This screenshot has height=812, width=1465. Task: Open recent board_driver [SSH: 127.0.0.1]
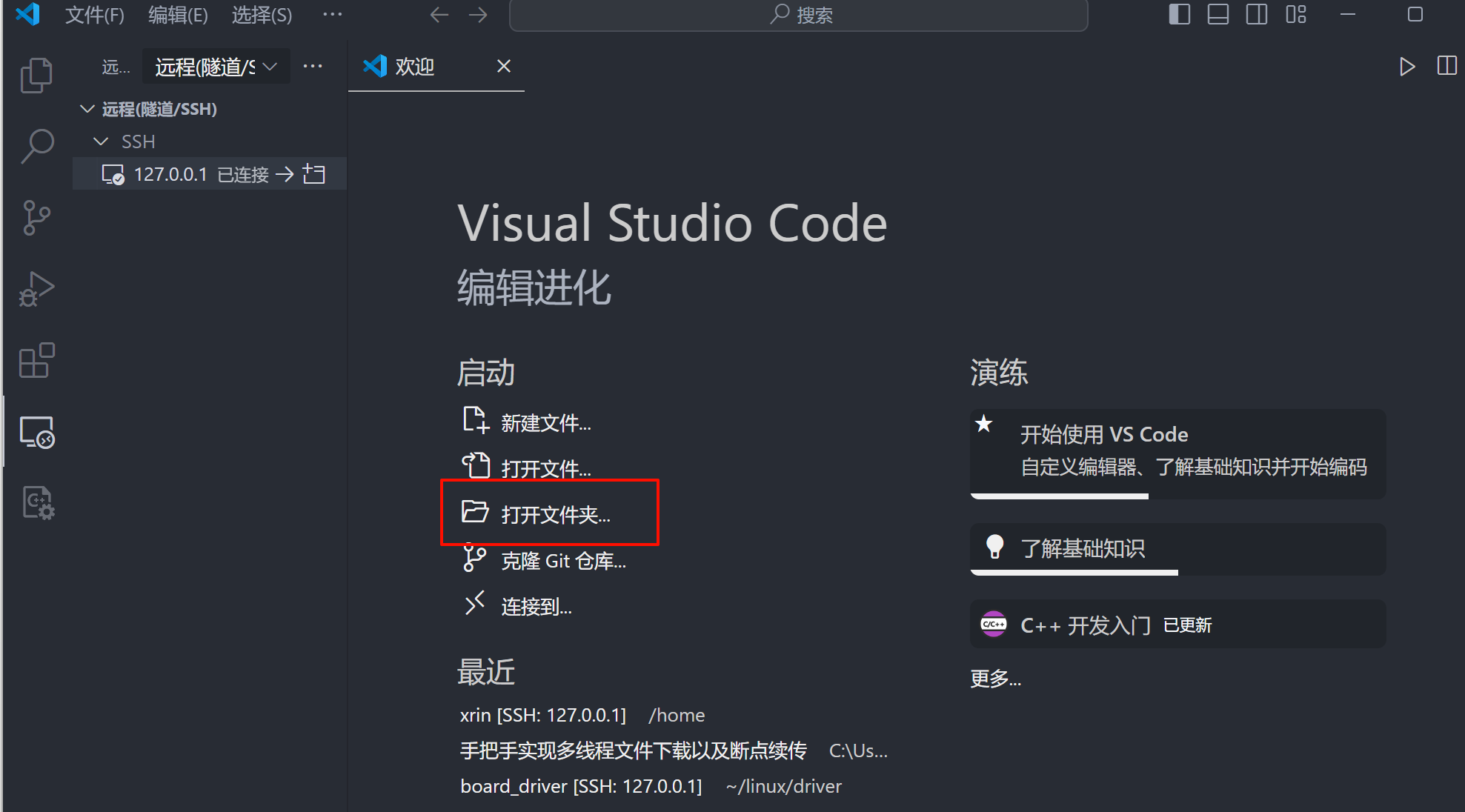[x=581, y=786]
